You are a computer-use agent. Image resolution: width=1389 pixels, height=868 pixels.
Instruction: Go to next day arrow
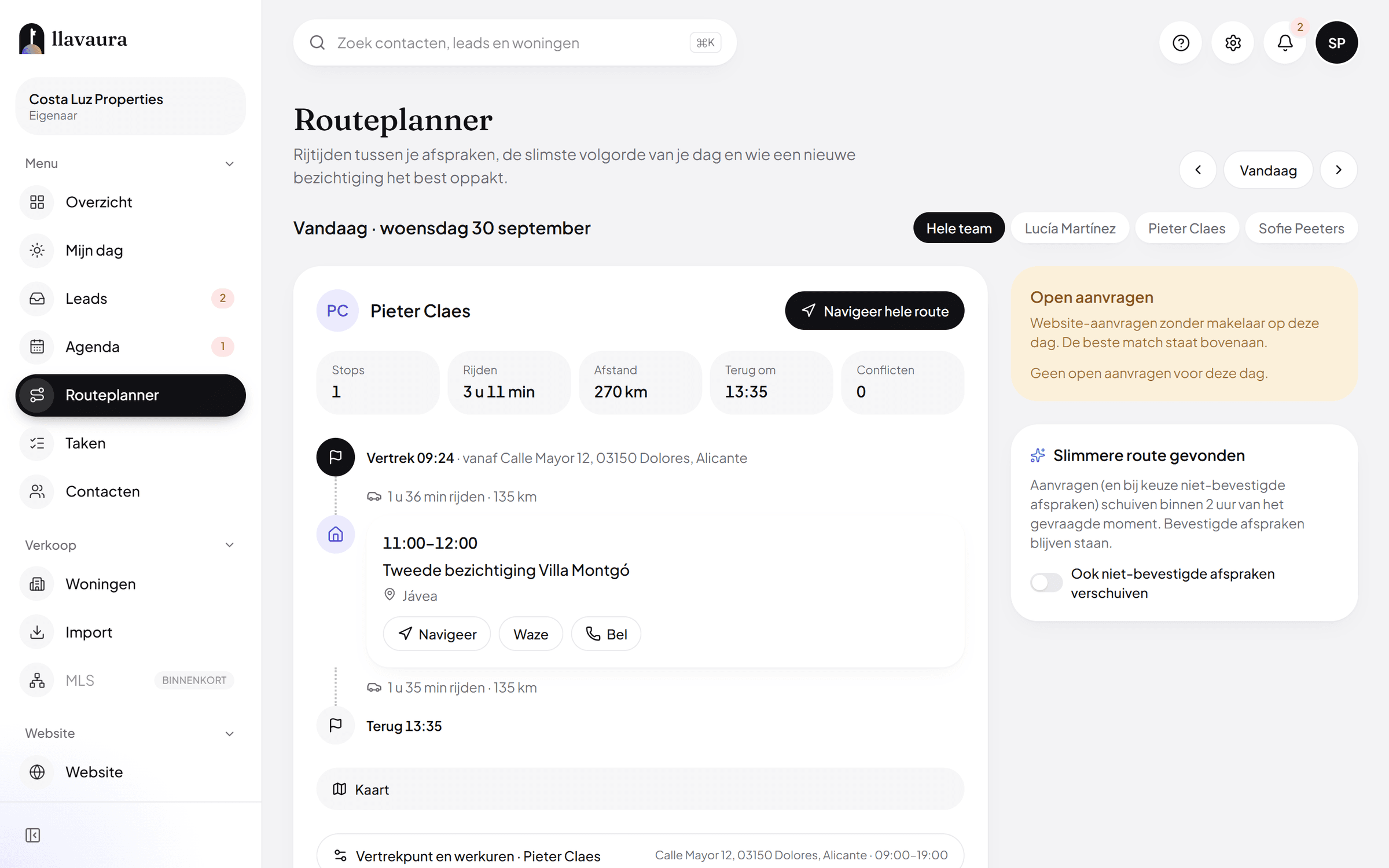pyautogui.click(x=1339, y=170)
